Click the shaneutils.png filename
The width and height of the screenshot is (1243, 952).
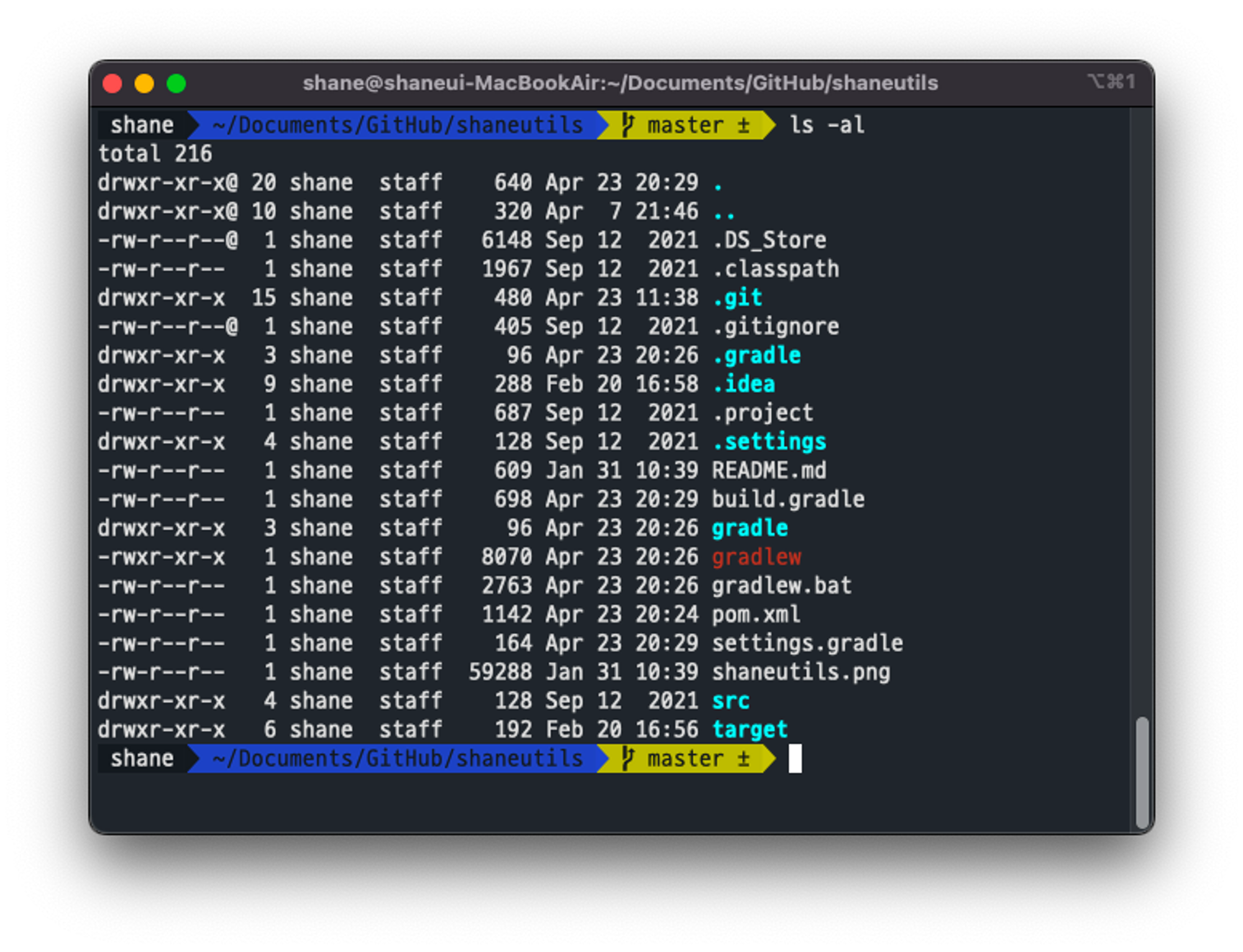[800, 672]
